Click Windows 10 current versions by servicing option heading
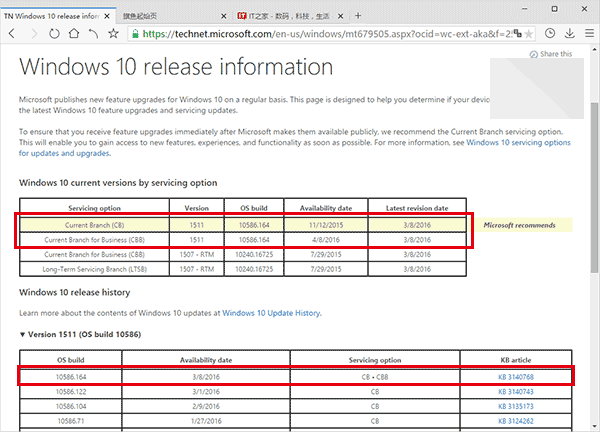 point(118,183)
